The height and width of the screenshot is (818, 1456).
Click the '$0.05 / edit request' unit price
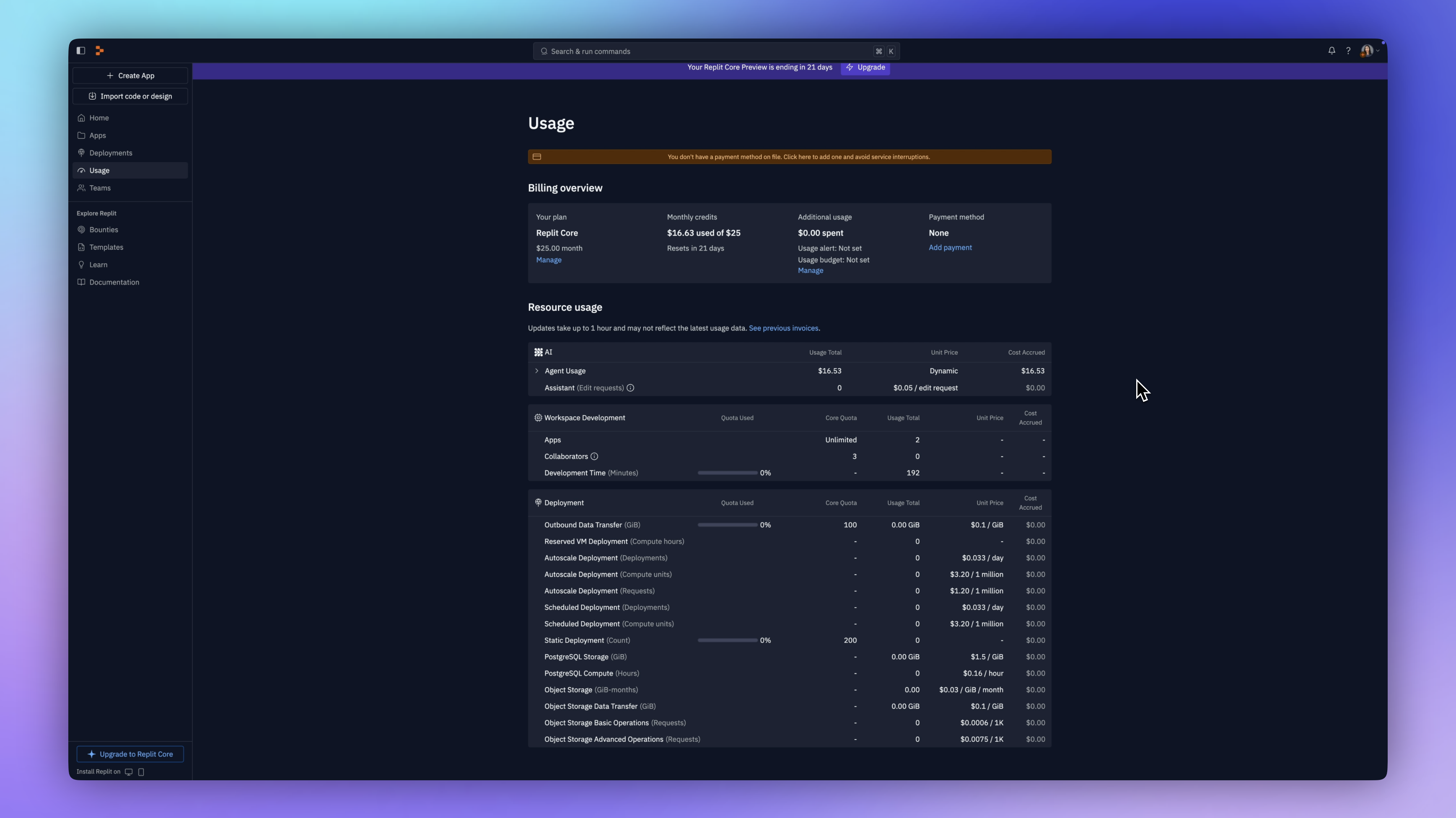click(x=925, y=388)
